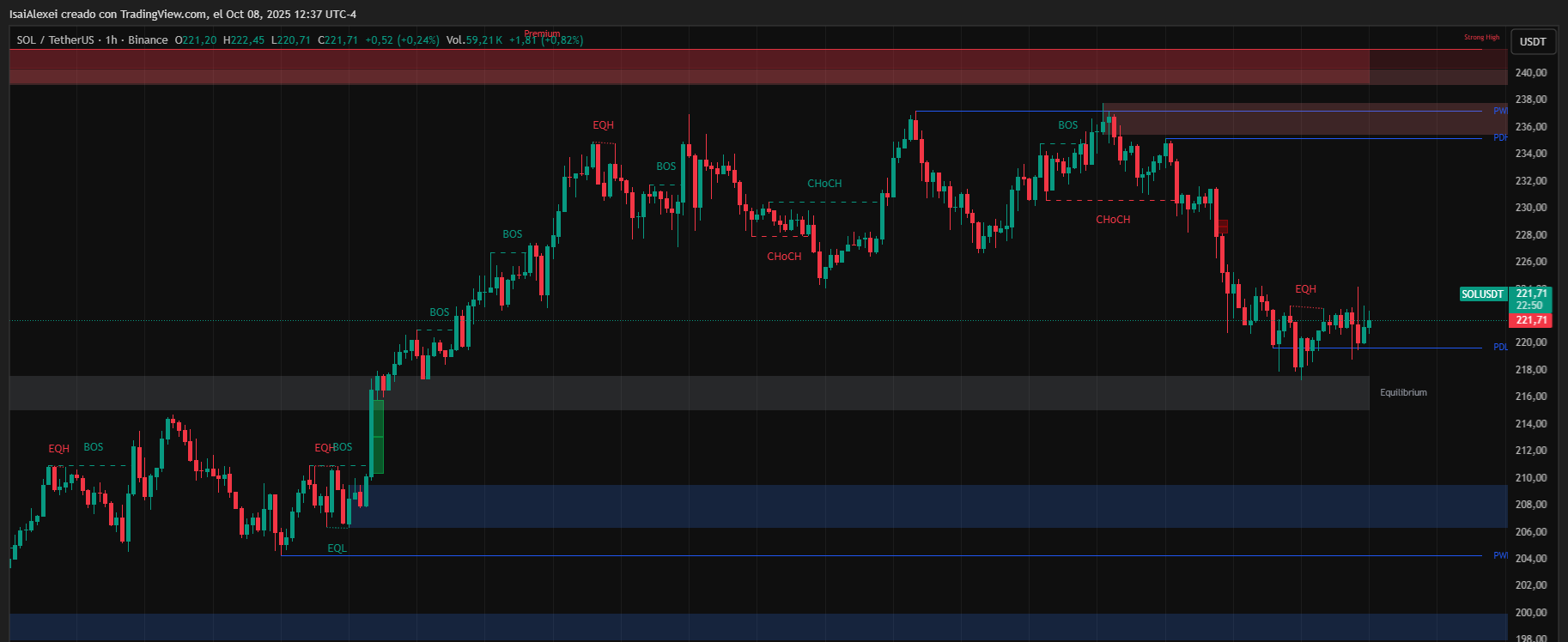Select the 1h interval in chart legend
This screenshot has width=1568, height=642.
(x=111, y=40)
